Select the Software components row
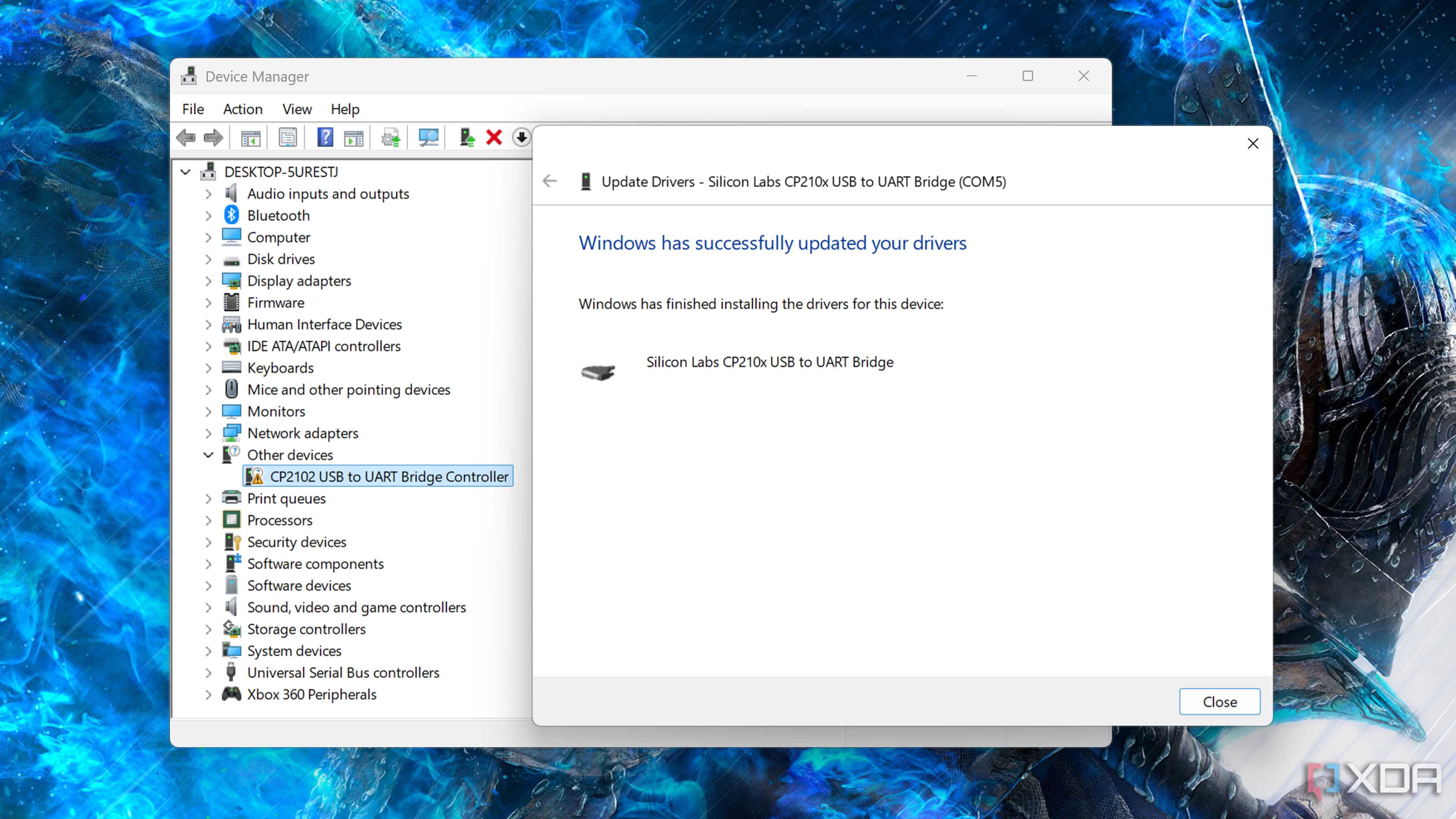Screen dimensions: 1456x819 [315, 563]
